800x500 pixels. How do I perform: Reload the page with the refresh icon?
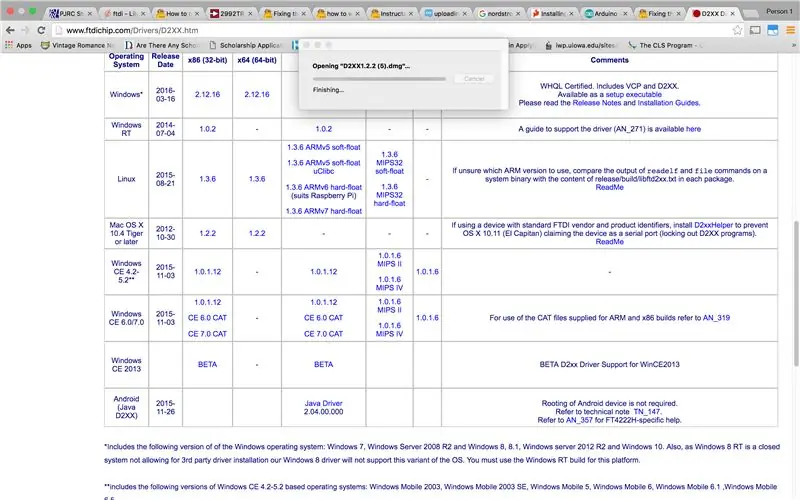click(41, 30)
